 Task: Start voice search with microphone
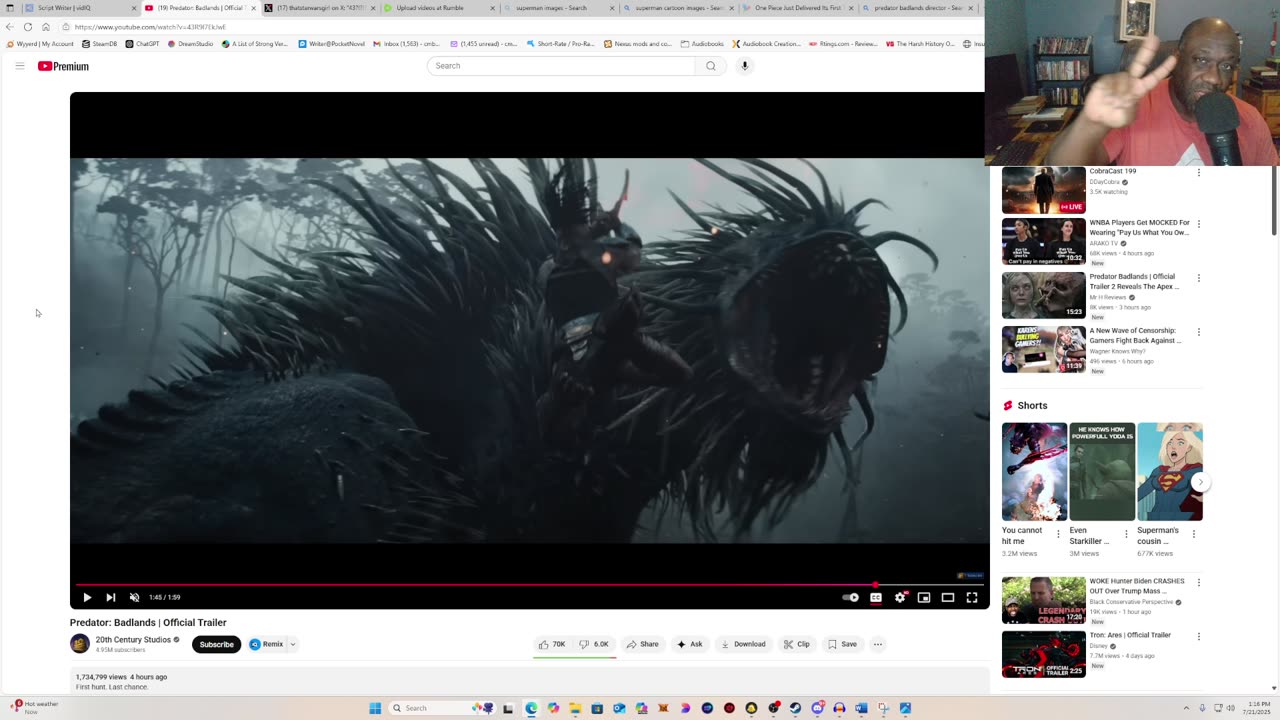tap(744, 66)
